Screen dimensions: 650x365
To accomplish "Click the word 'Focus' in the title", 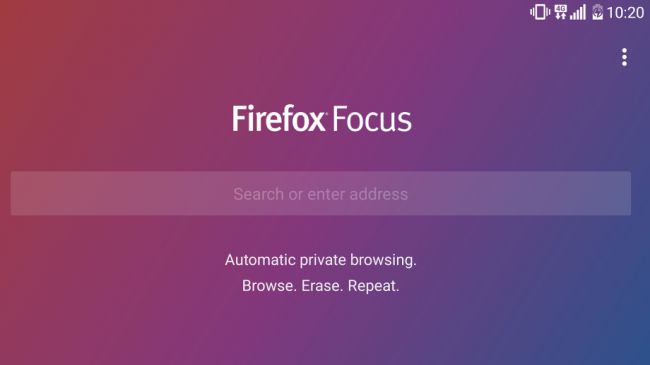I will [x=372, y=119].
